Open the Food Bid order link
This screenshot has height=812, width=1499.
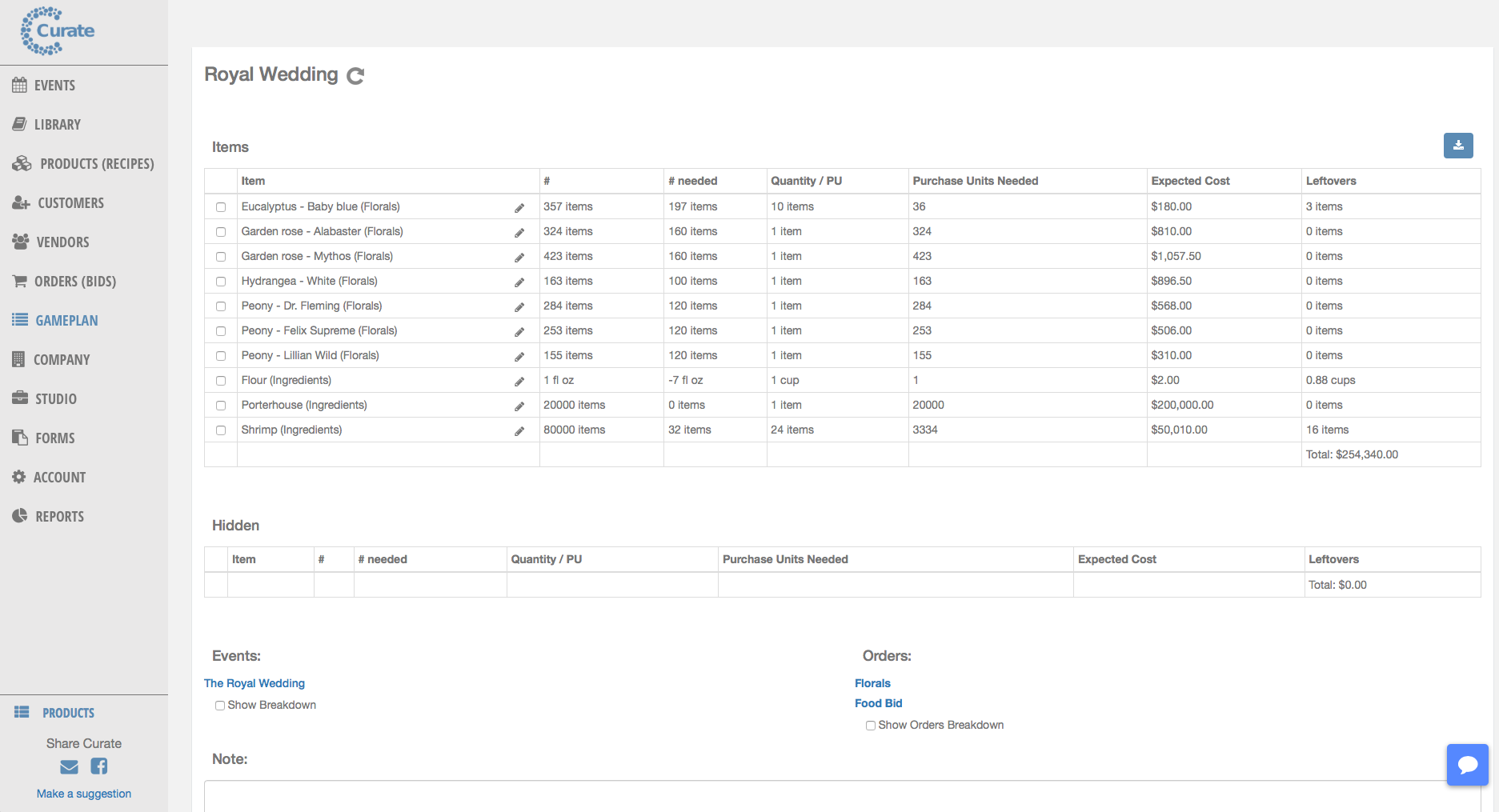point(878,703)
